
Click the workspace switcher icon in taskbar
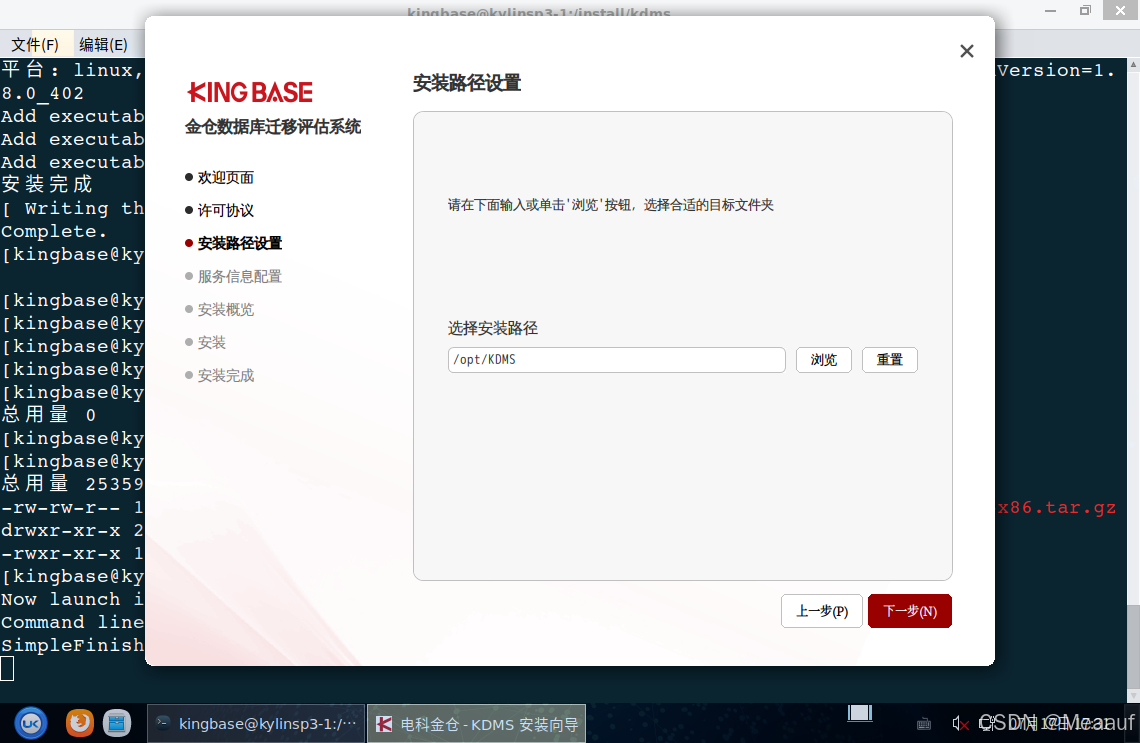[x=860, y=713]
